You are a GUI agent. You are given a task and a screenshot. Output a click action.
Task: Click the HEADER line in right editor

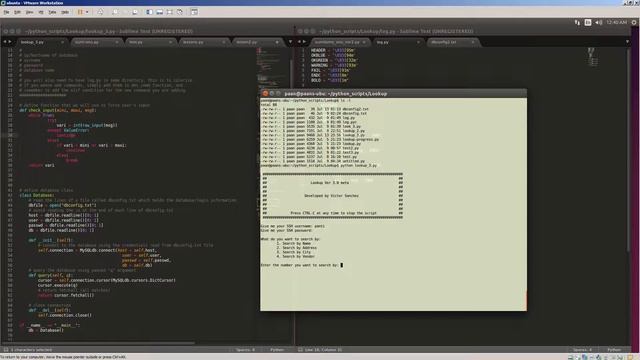333,50
